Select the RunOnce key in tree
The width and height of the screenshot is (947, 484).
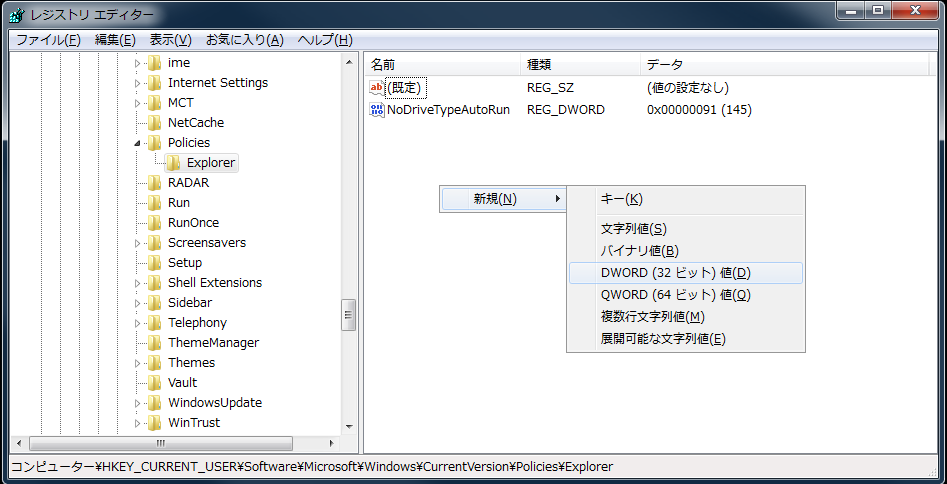193,223
